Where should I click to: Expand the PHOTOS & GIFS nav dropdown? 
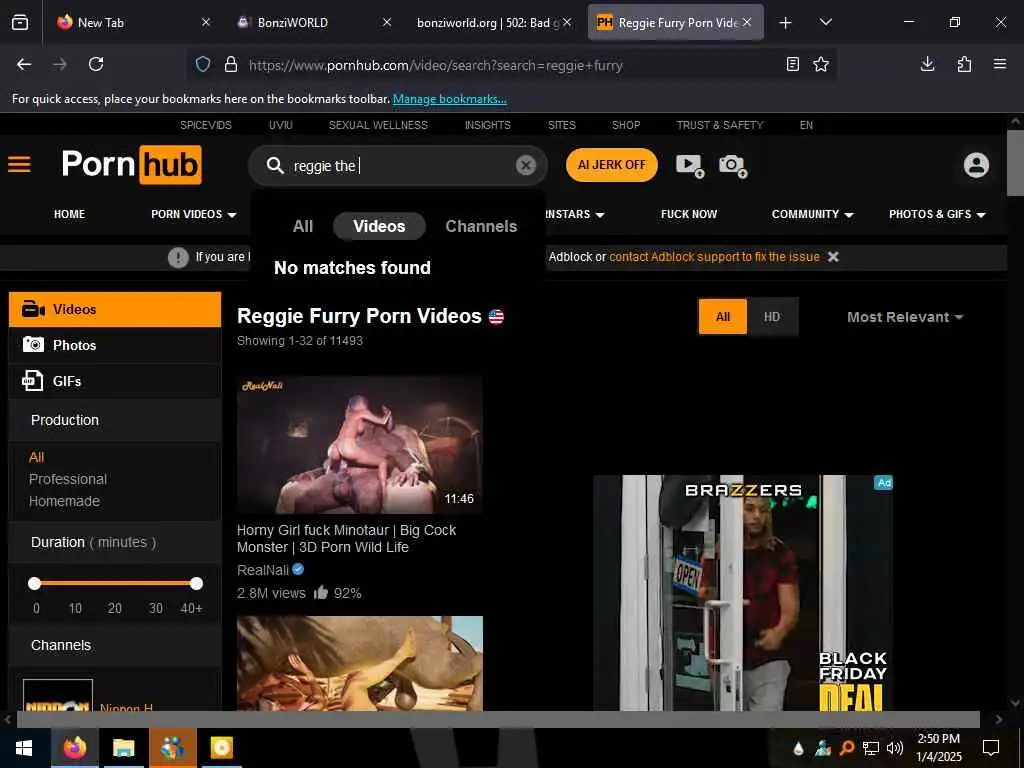tap(937, 214)
